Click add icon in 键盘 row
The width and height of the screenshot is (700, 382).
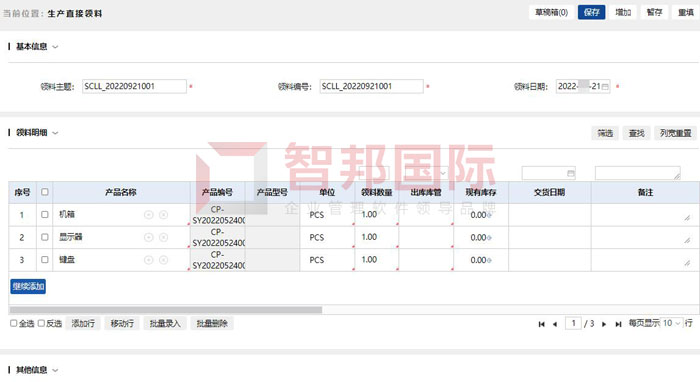coord(149,260)
